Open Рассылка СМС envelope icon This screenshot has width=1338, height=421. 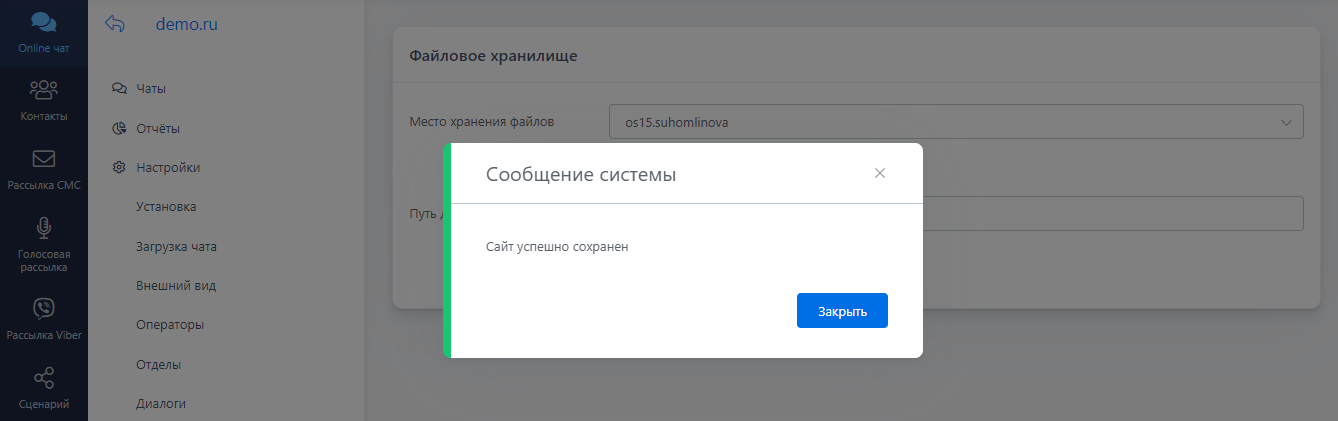click(x=43, y=159)
